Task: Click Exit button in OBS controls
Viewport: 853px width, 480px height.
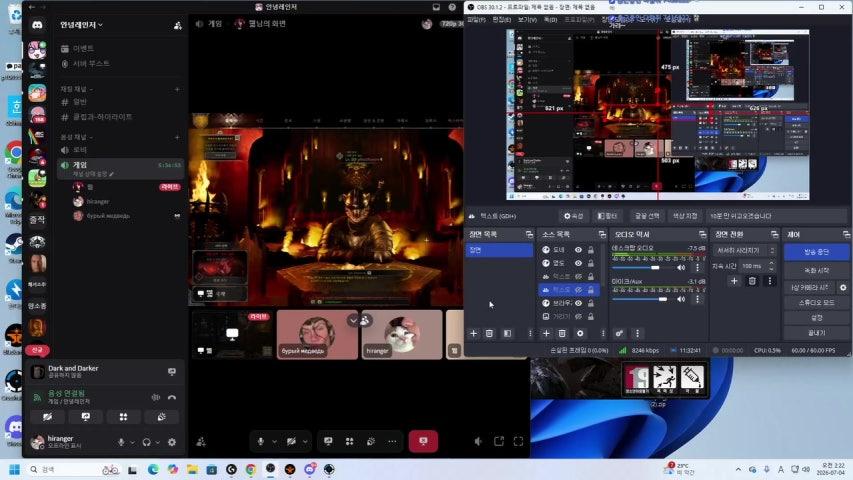Action: pyautogui.click(x=816, y=333)
